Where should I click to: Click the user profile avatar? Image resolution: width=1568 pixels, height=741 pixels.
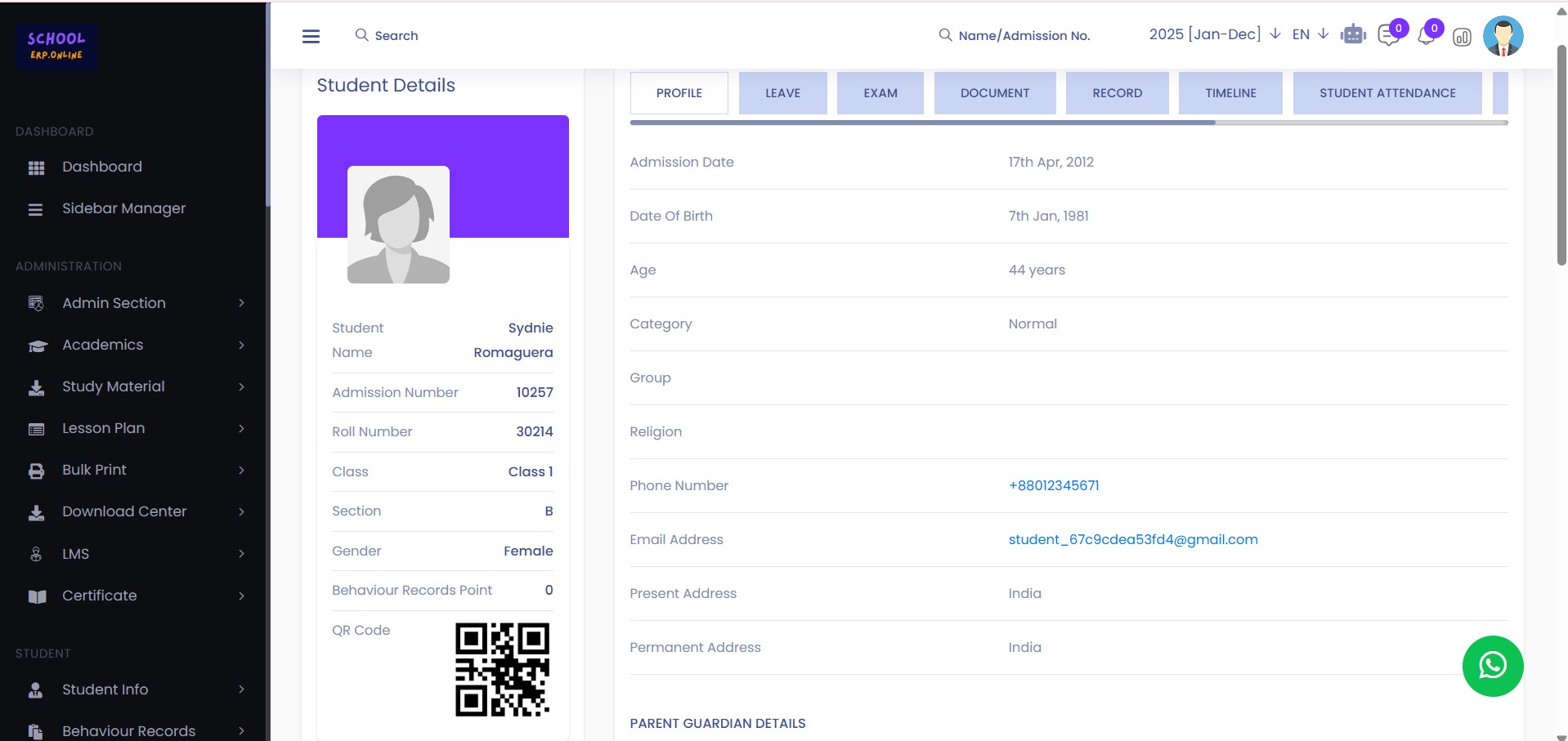click(1503, 35)
